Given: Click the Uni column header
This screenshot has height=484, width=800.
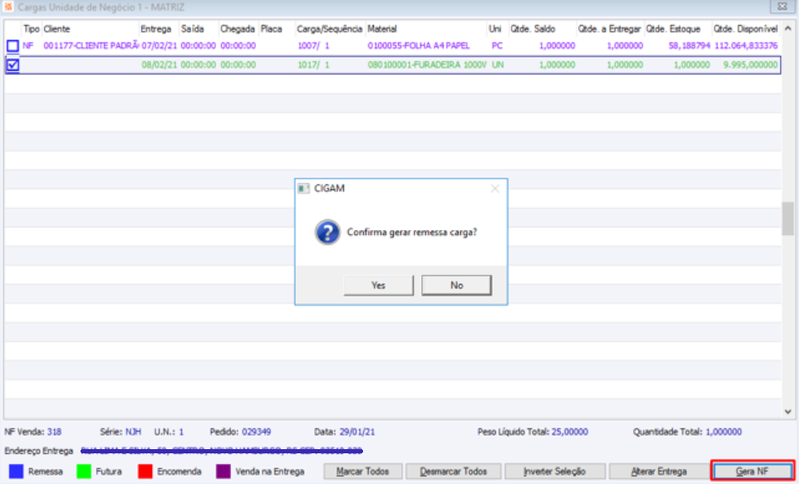Looking at the screenshot, I should [x=495, y=29].
